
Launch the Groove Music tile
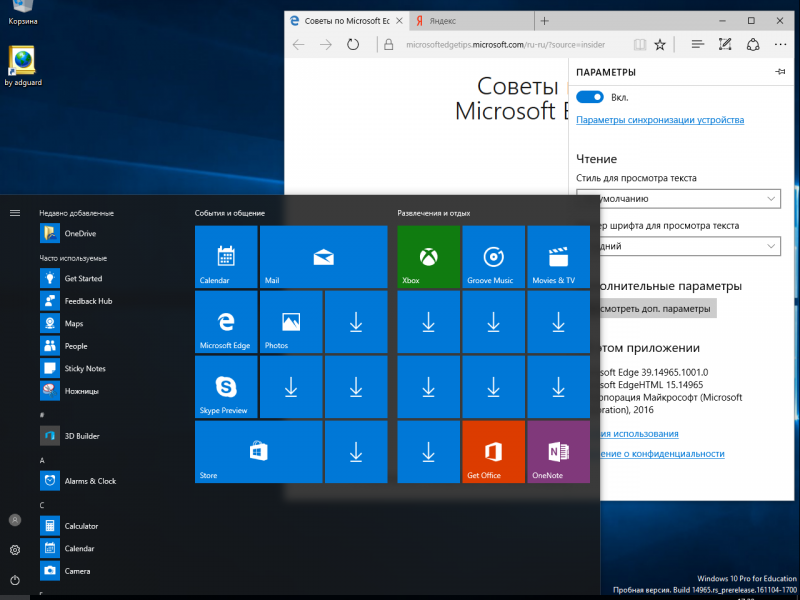[493, 257]
